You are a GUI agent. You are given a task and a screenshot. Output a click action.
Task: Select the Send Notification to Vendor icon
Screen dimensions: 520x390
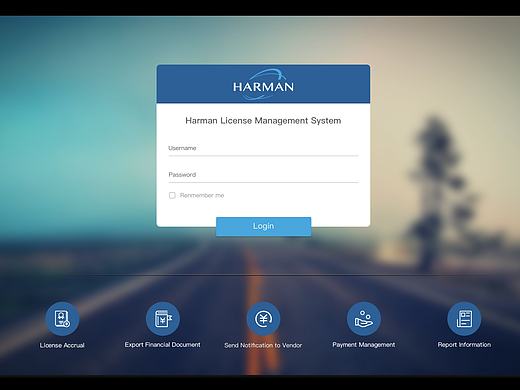click(263, 319)
